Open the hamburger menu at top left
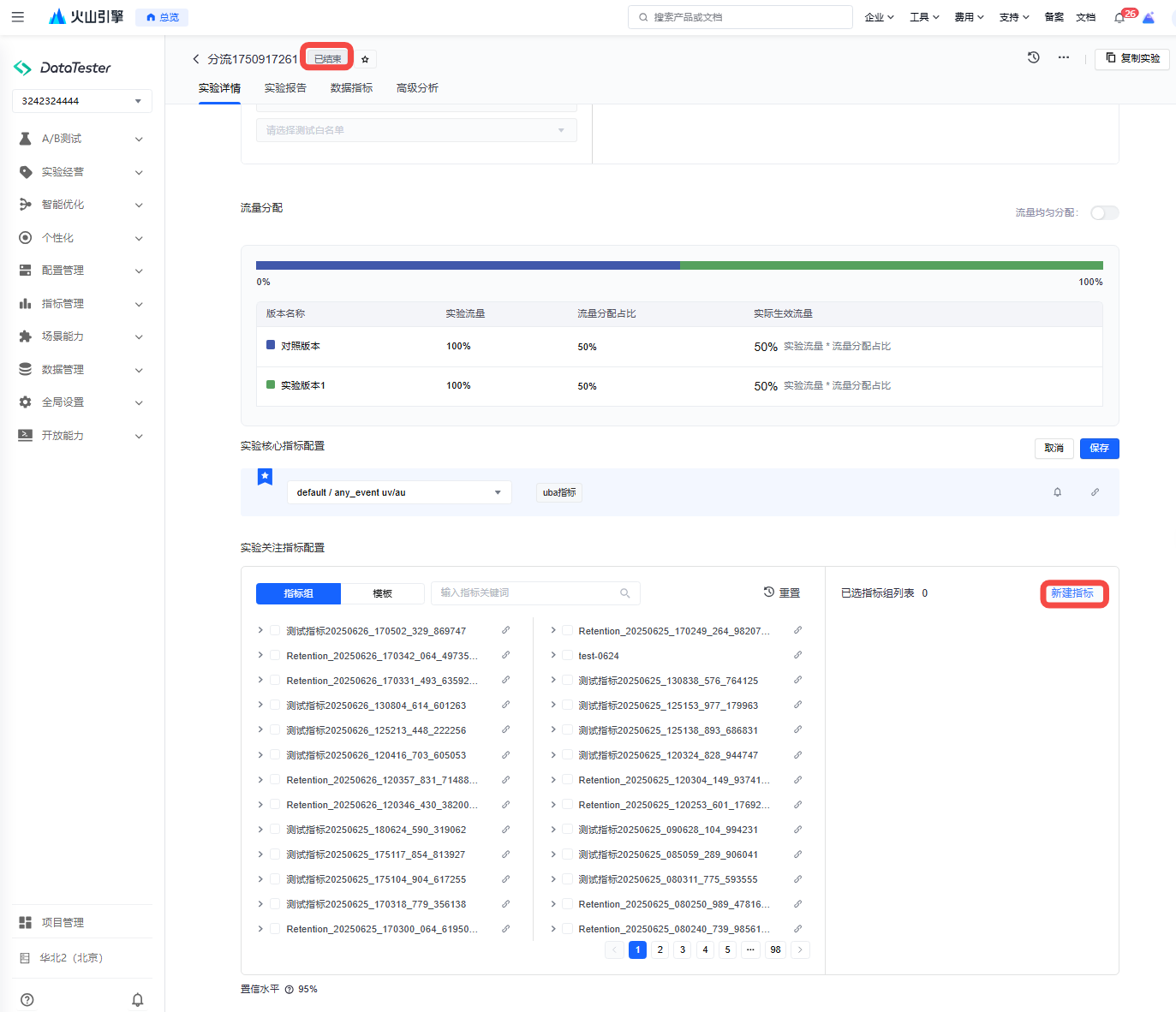 click(x=18, y=17)
